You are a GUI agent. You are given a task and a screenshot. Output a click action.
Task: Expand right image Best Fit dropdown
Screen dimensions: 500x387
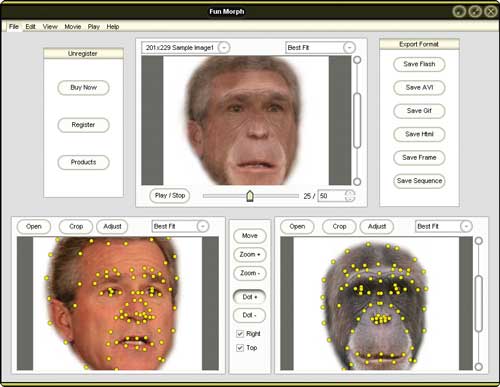pyautogui.click(x=466, y=226)
